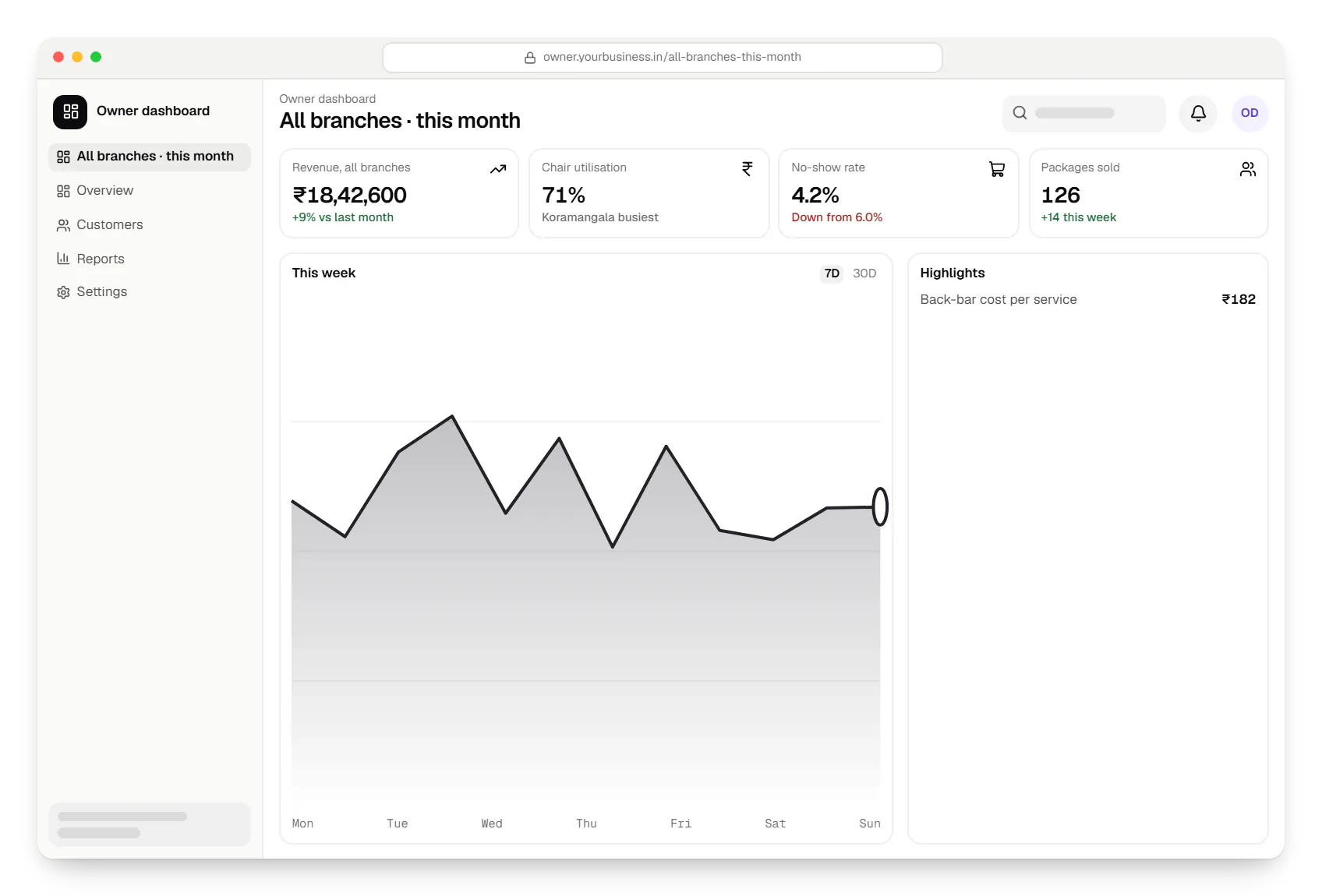Click the trending arrow icon on Revenue card
Screen dimensions: 1322x896
498,169
